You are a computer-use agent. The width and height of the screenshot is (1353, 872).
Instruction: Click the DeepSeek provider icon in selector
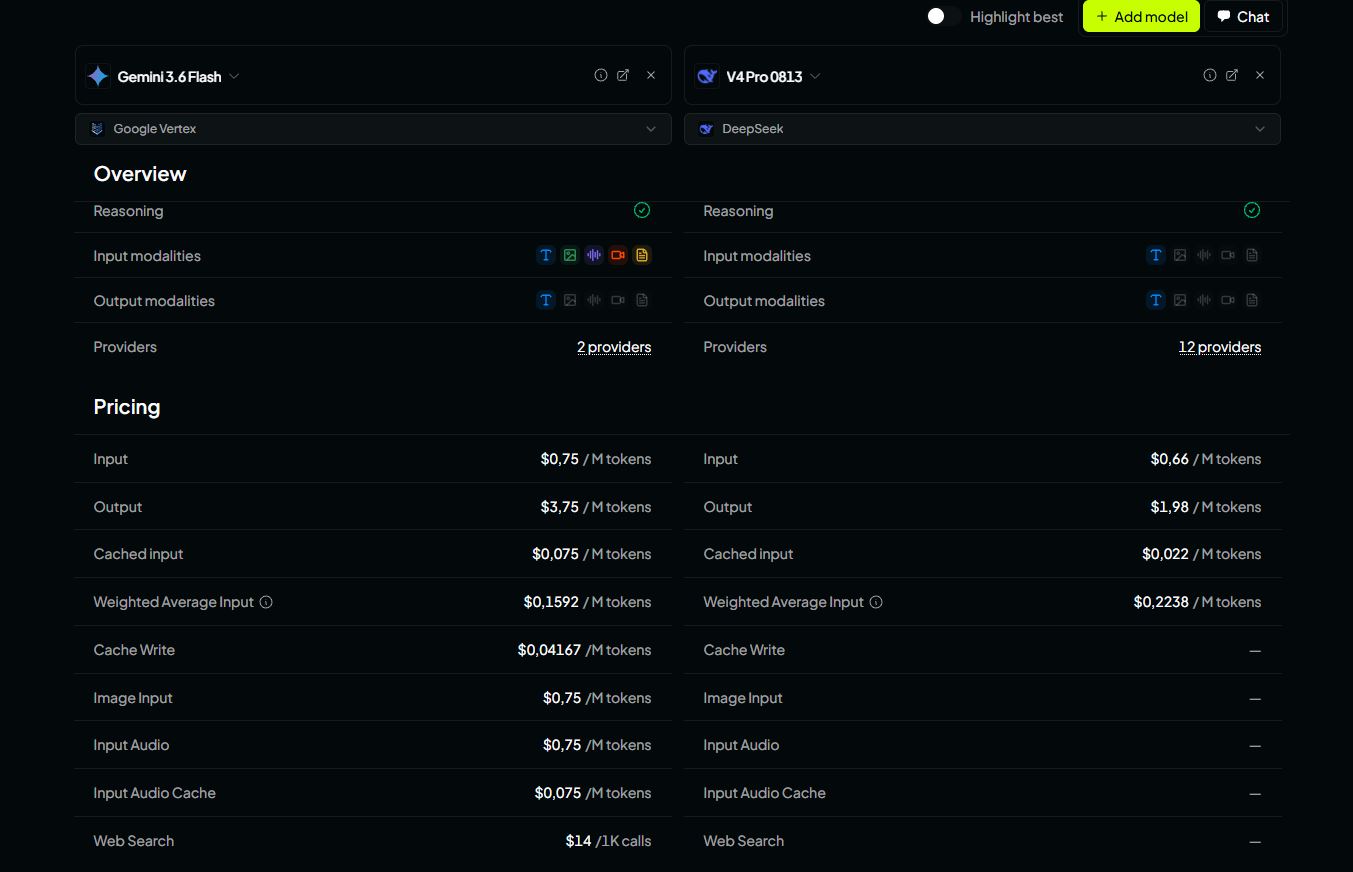(706, 129)
